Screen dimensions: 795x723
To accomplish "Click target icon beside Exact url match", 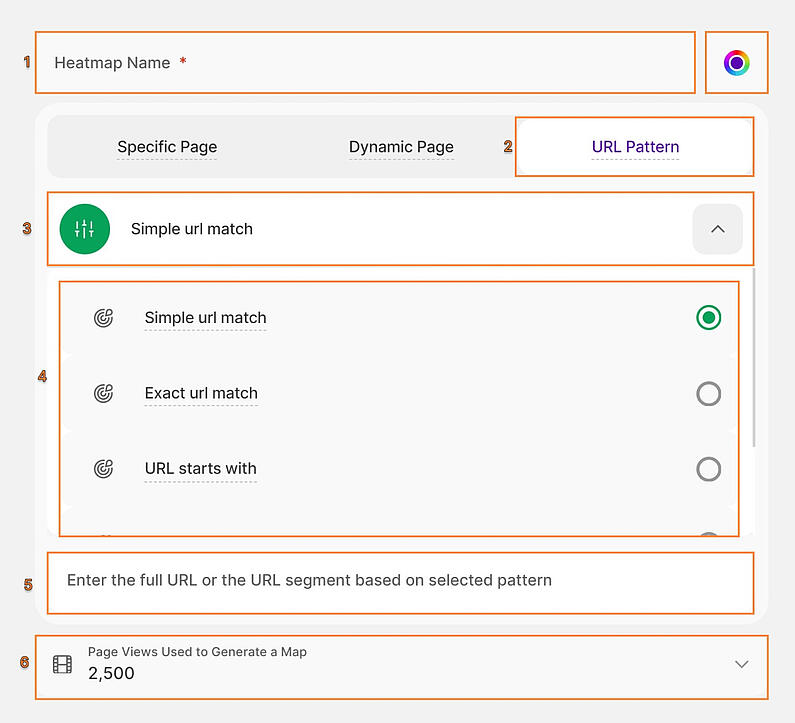I will point(103,393).
